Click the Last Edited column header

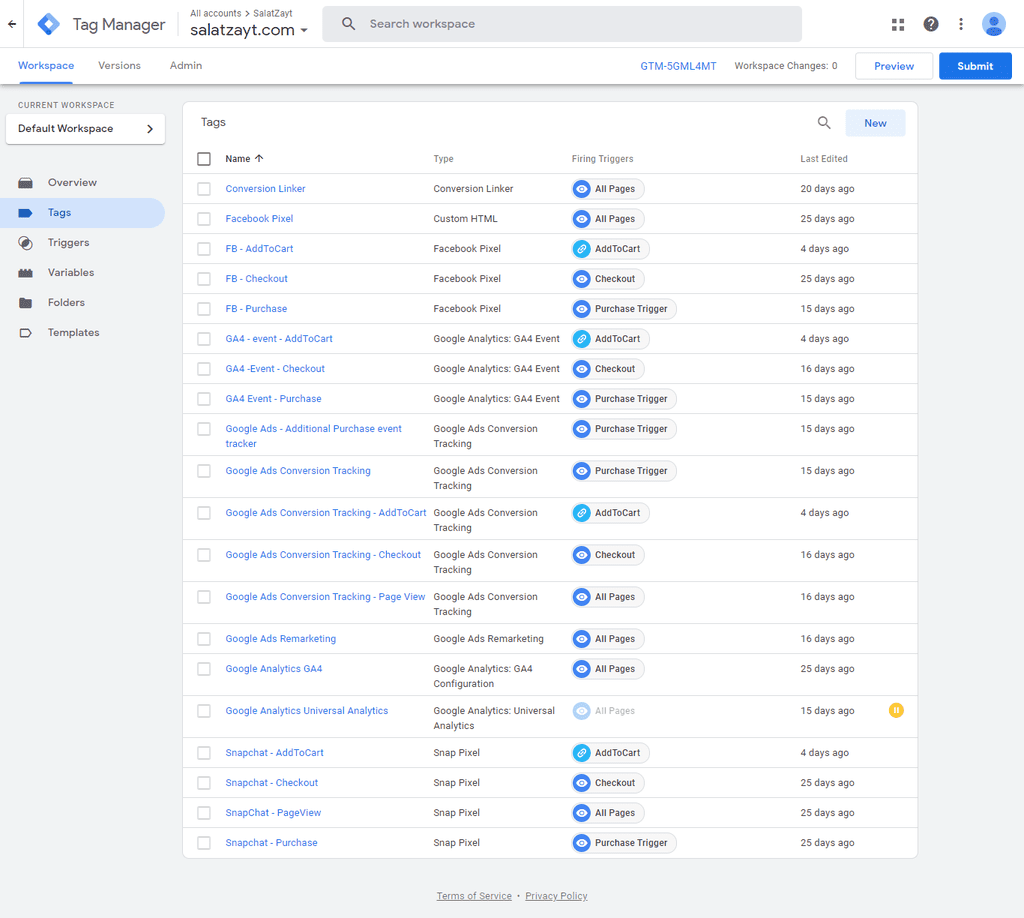point(824,159)
